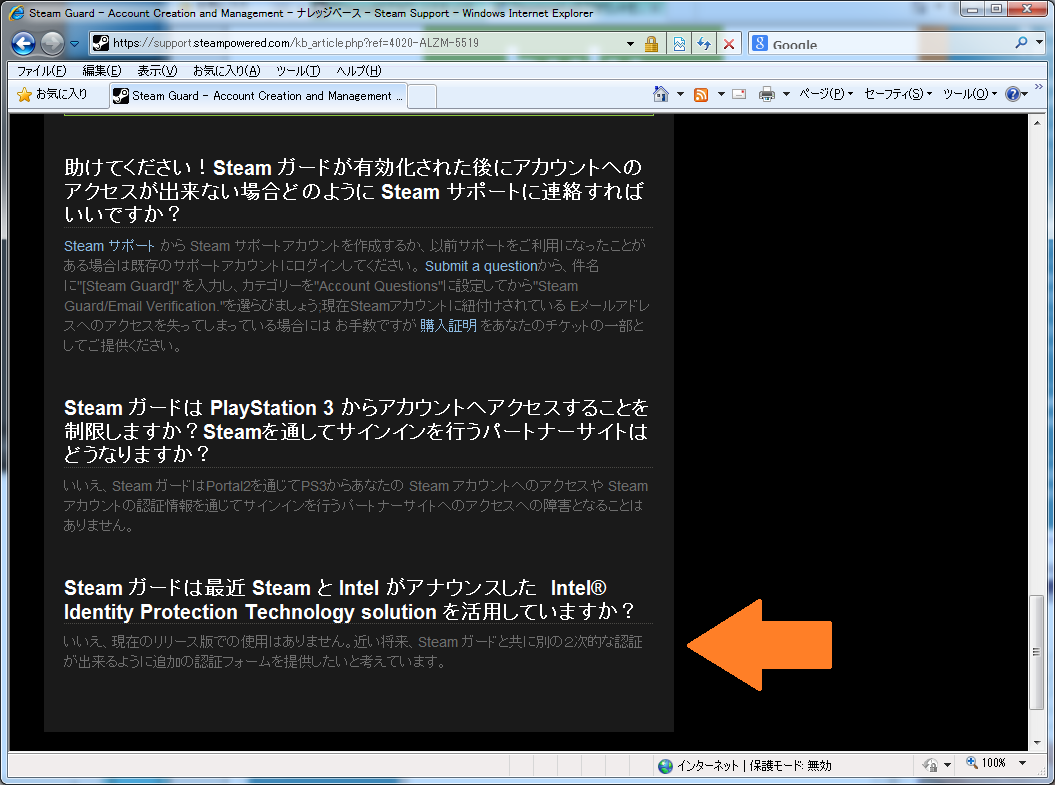Image resolution: width=1055 pixels, height=785 pixels.
Task: Click the RSS feeds icon
Action: 701,95
